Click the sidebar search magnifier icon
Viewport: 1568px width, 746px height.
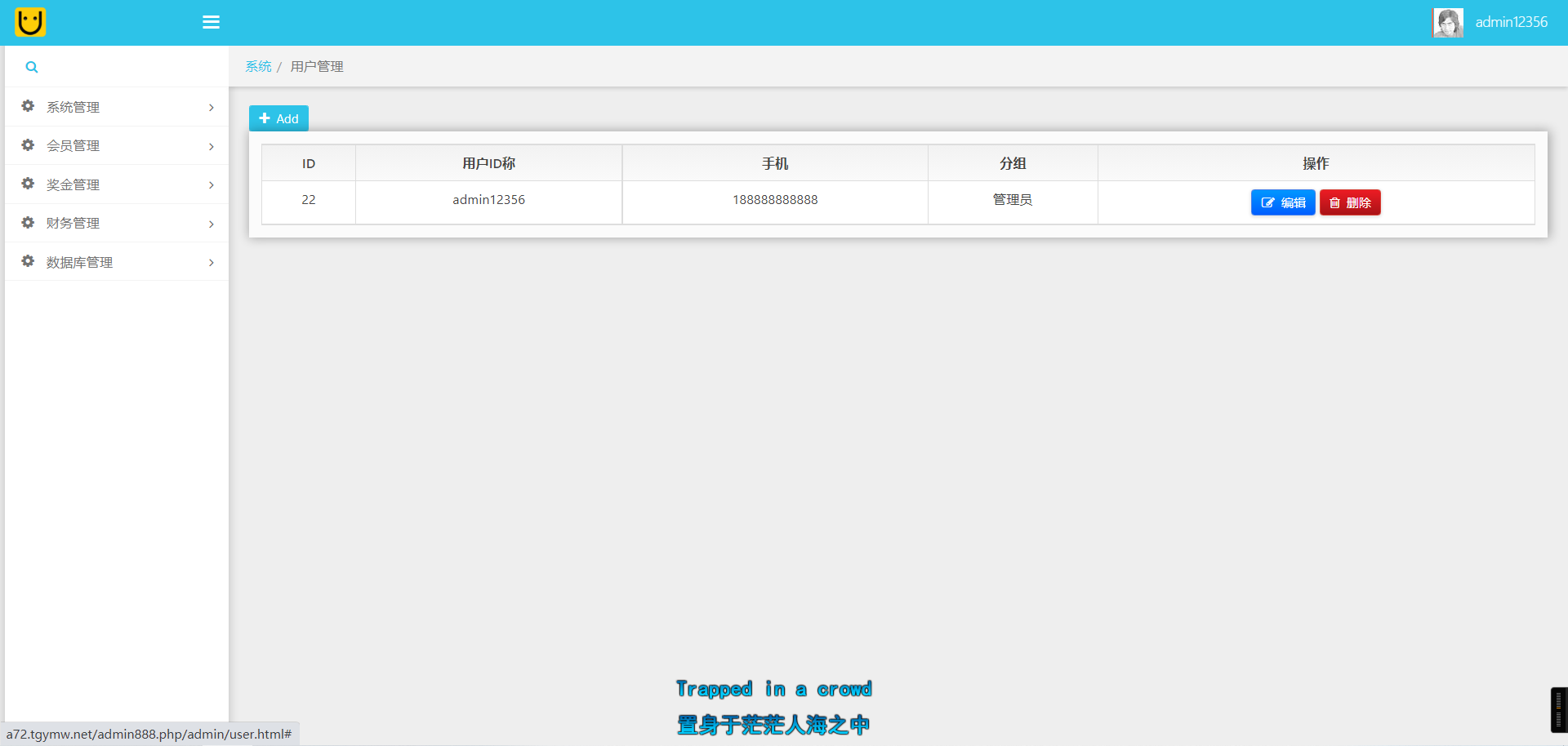click(32, 67)
